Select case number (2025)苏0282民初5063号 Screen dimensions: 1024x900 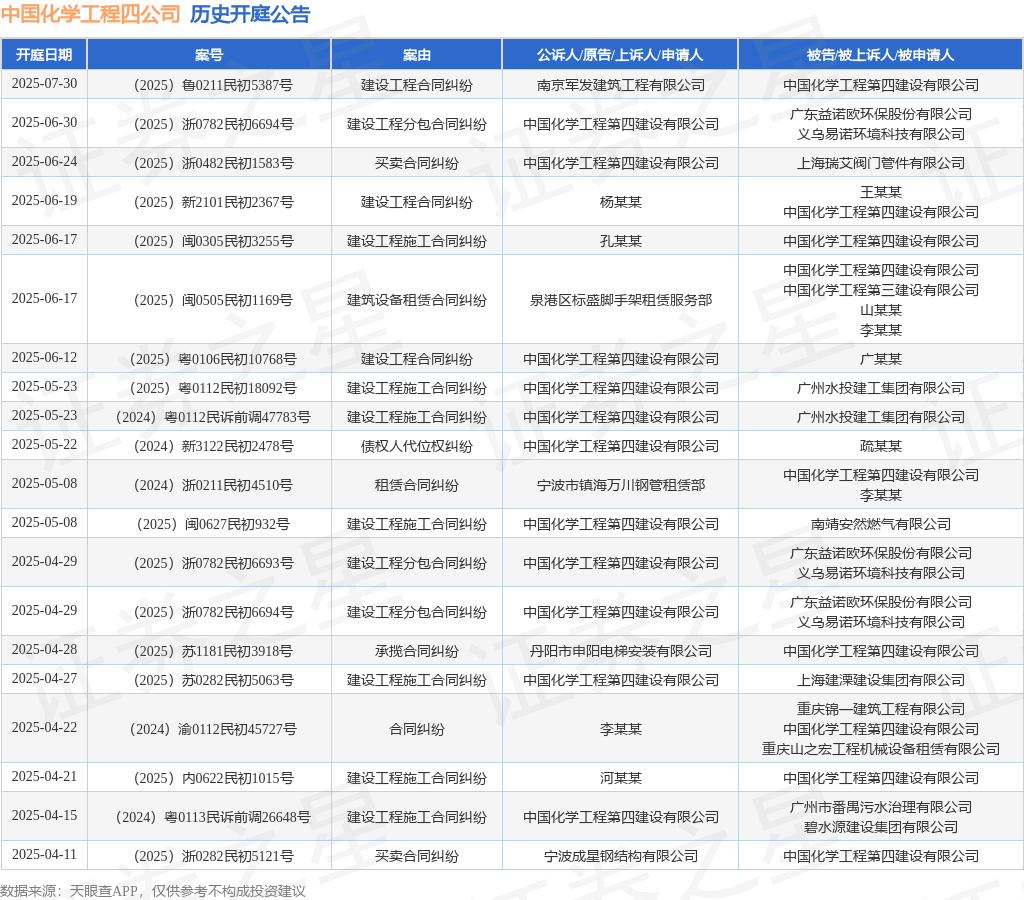[214, 681]
